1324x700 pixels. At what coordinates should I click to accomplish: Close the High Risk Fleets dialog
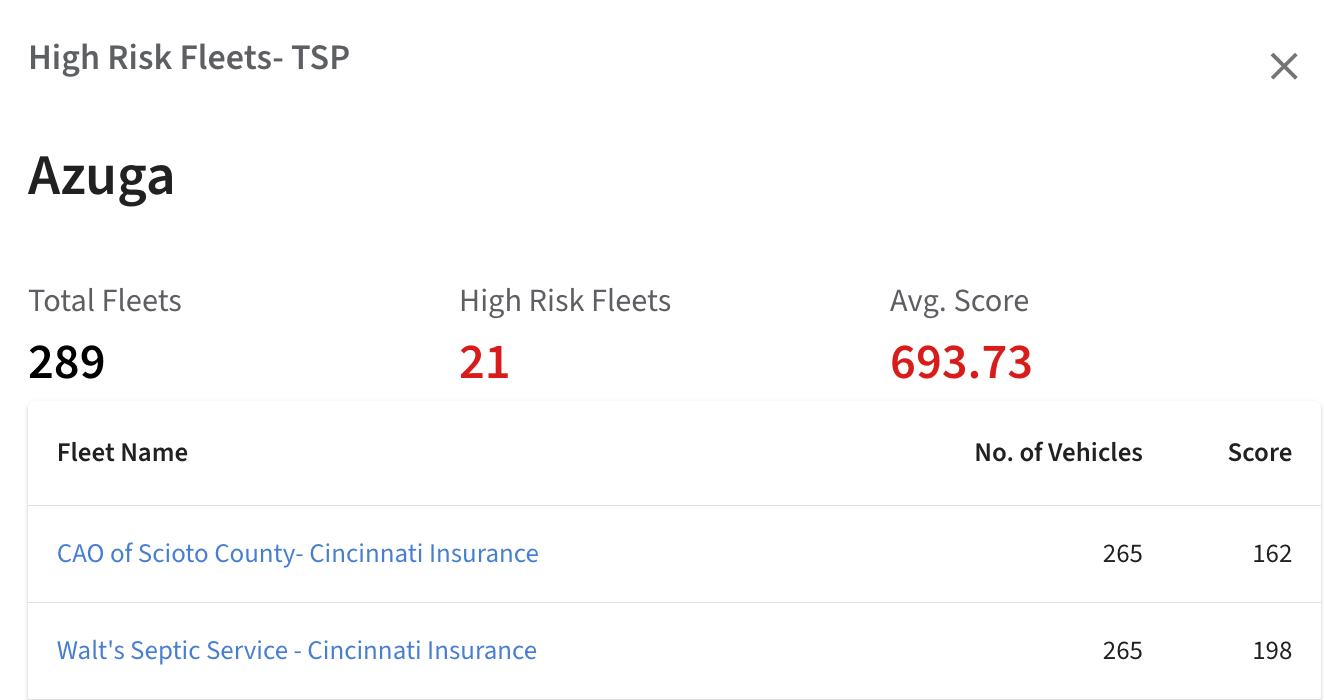pyautogui.click(x=1283, y=67)
